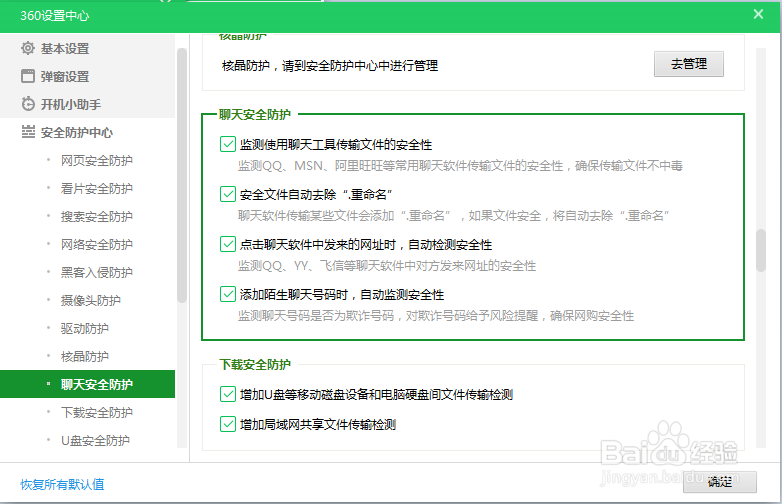Click description starting 聊天软件传输某些文件会添加

(453, 215)
